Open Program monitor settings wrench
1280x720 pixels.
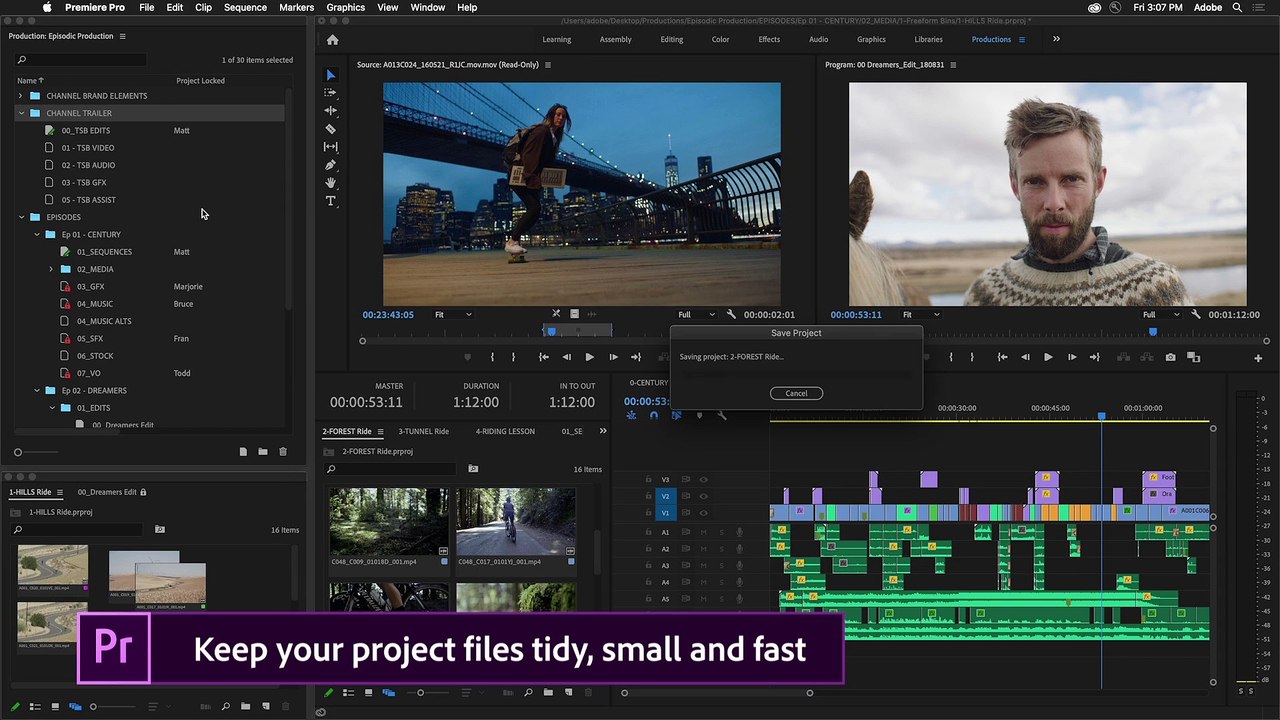[x=1195, y=314]
